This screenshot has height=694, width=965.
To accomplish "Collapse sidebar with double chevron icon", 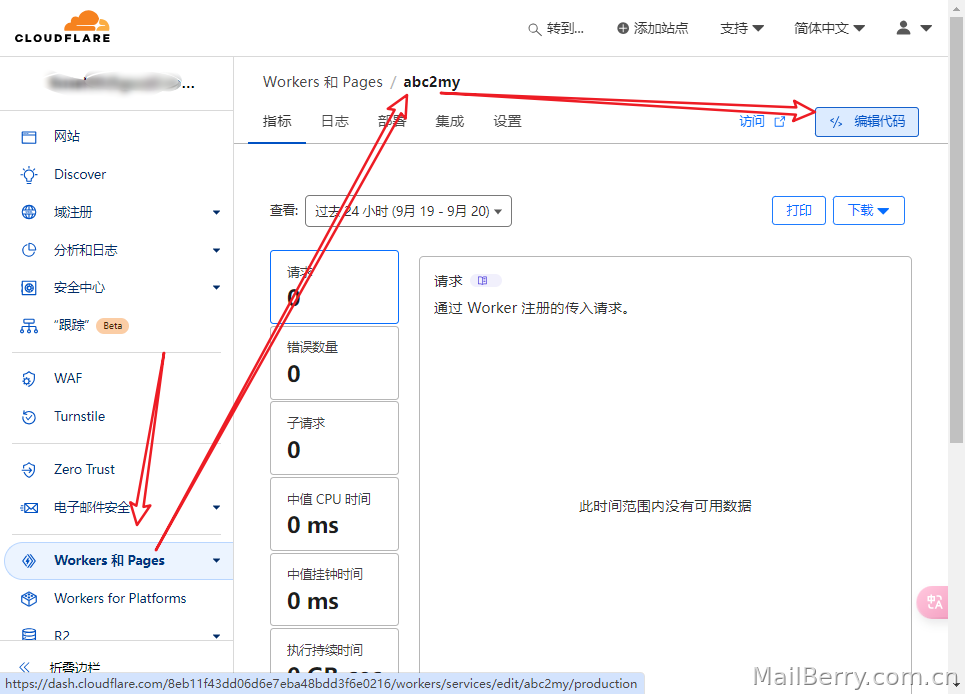I will tap(25, 667).
